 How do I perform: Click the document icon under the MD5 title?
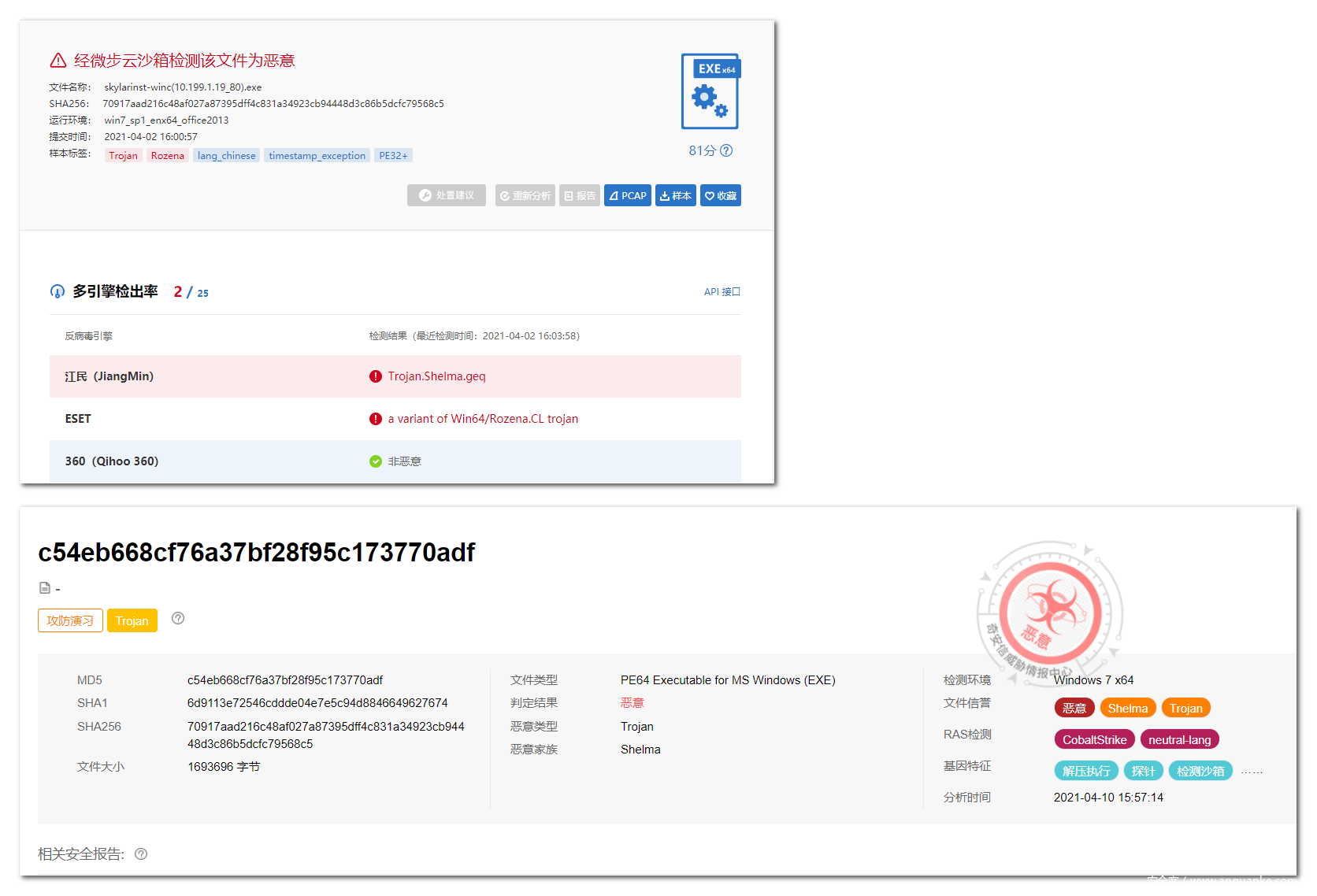point(45,588)
